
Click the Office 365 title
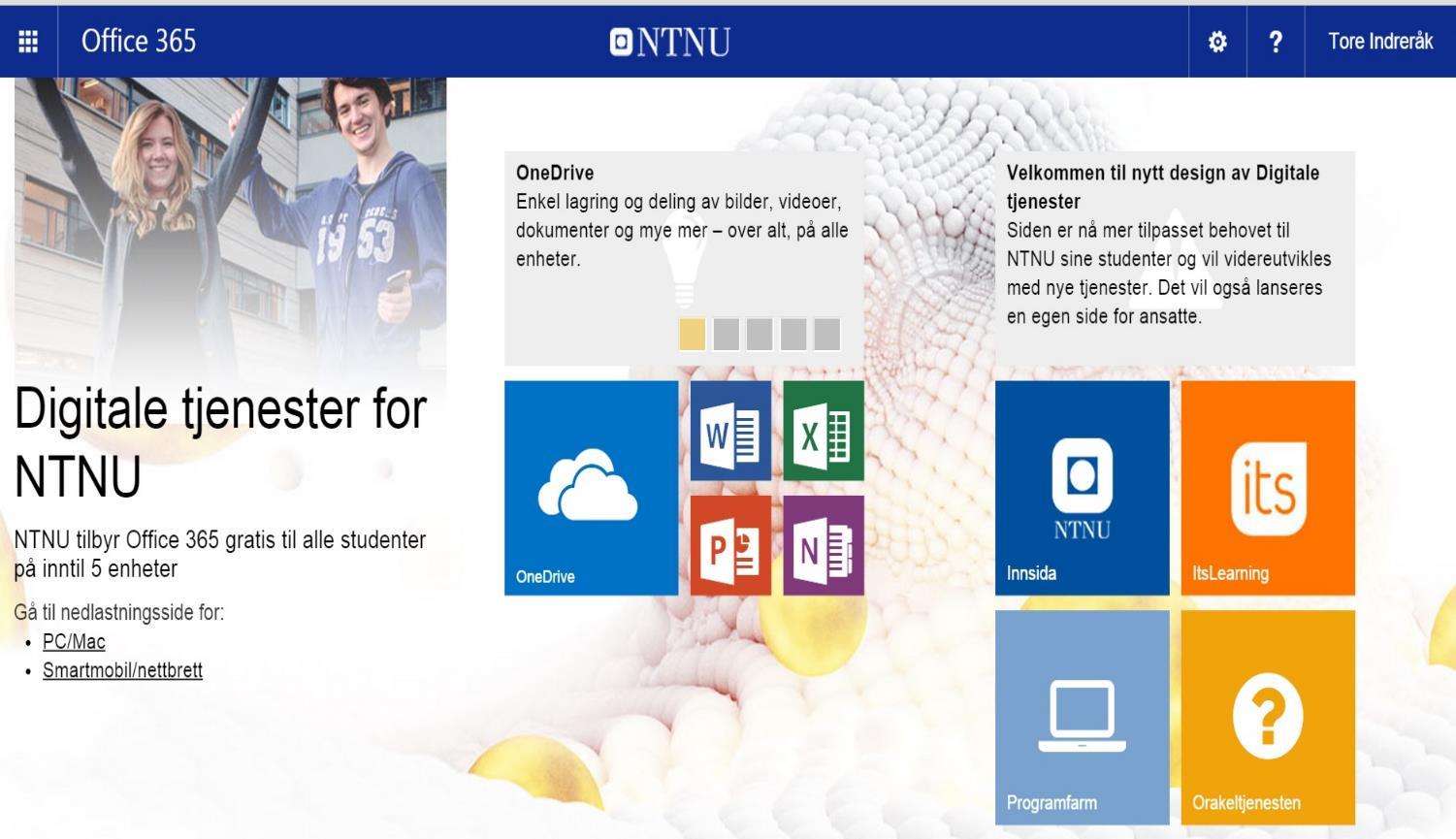(x=139, y=41)
